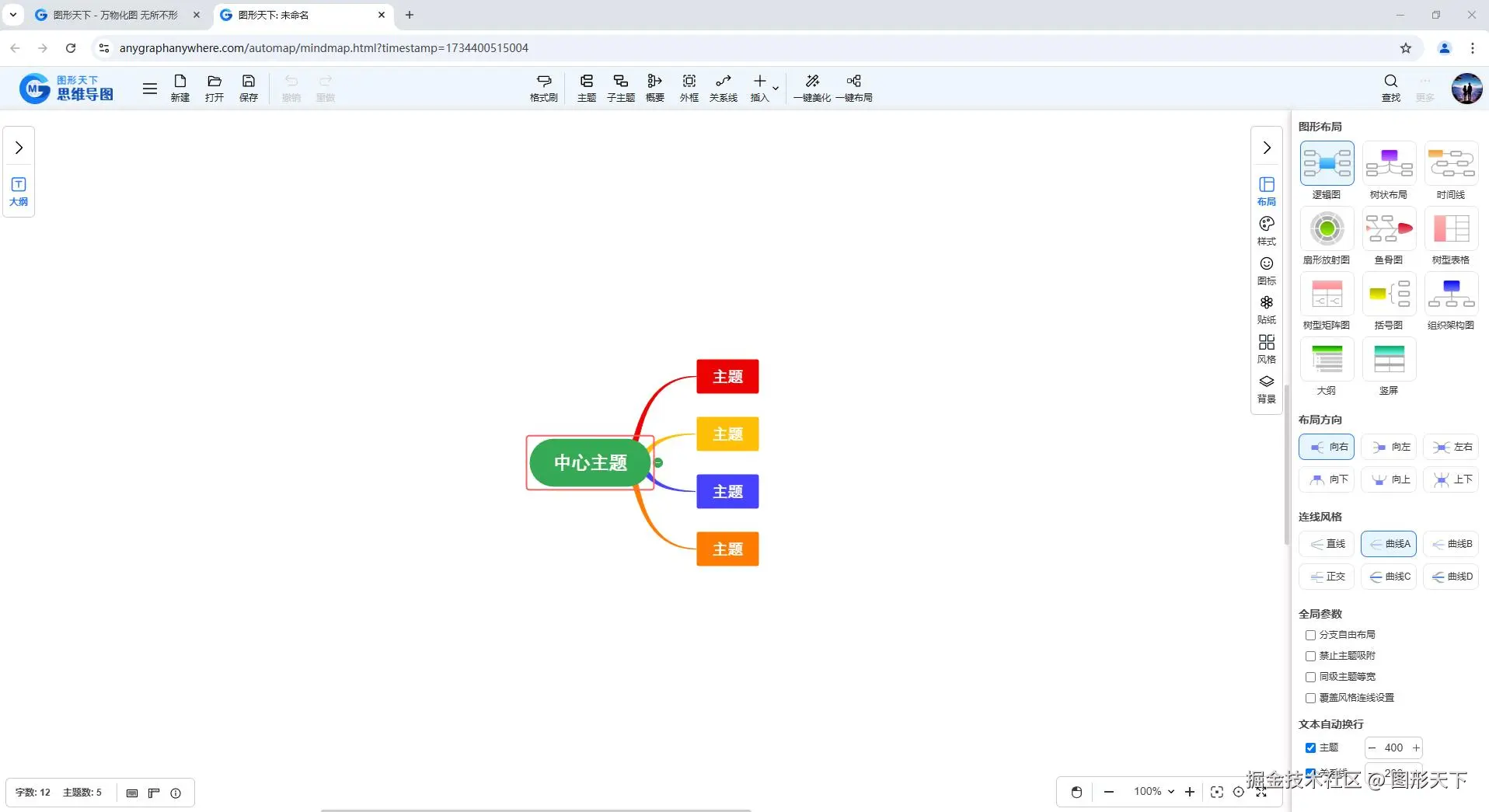Switch to the 图标 icons tab
Image resolution: width=1489 pixels, height=812 pixels.
pos(1267,270)
